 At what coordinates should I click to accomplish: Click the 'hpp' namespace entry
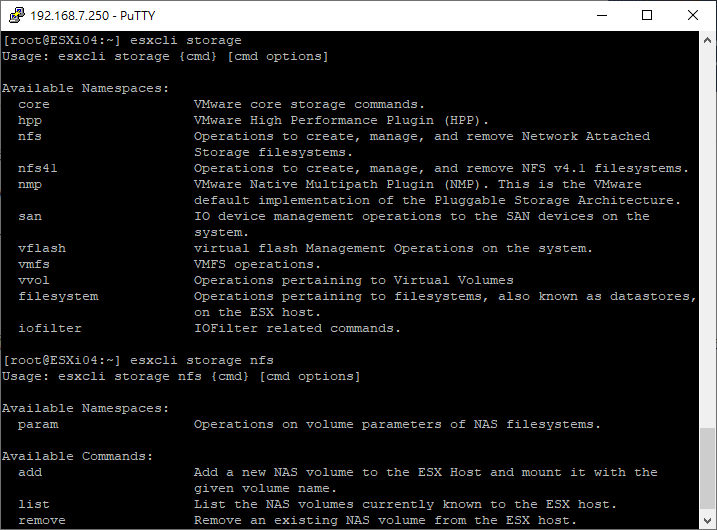pyautogui.click(x=30, y=120)
